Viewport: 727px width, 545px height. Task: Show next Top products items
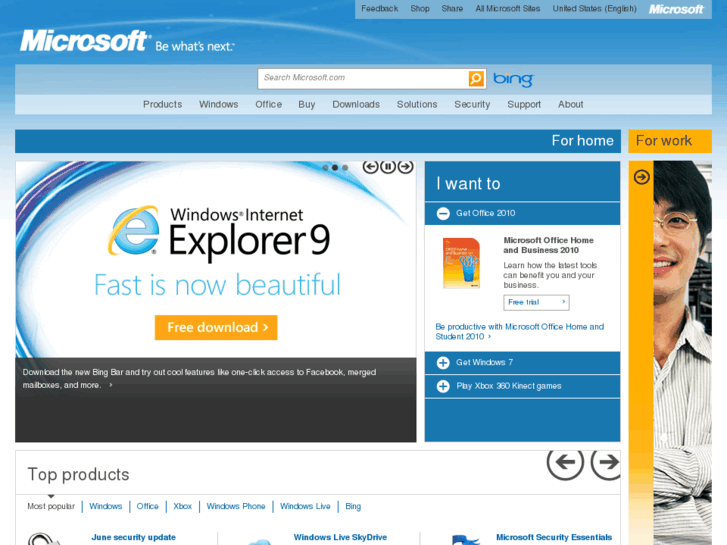click(x=606, y=462)
